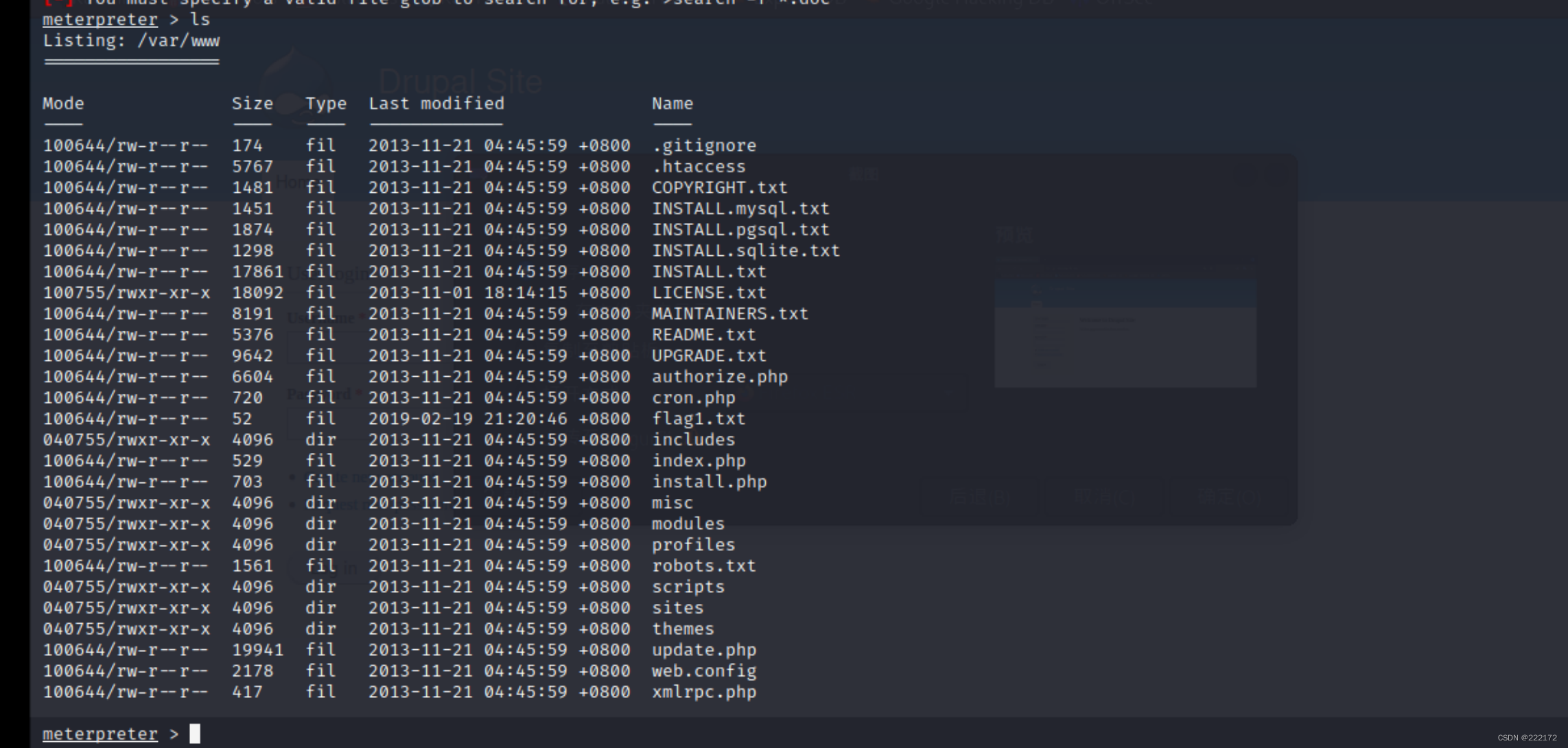Click the includes directory name

coord(693,440)
